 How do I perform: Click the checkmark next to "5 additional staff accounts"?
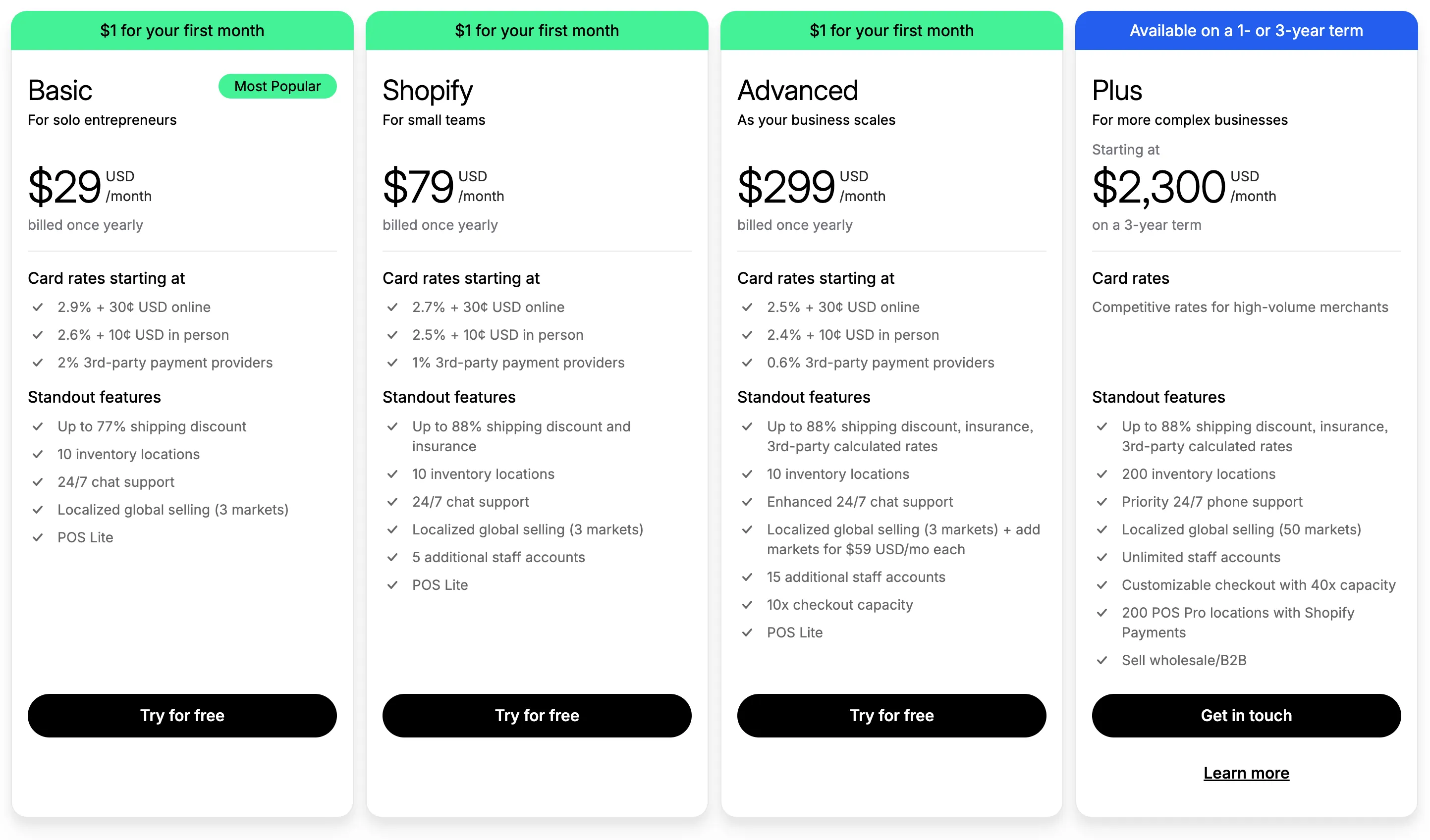point(393,557)
